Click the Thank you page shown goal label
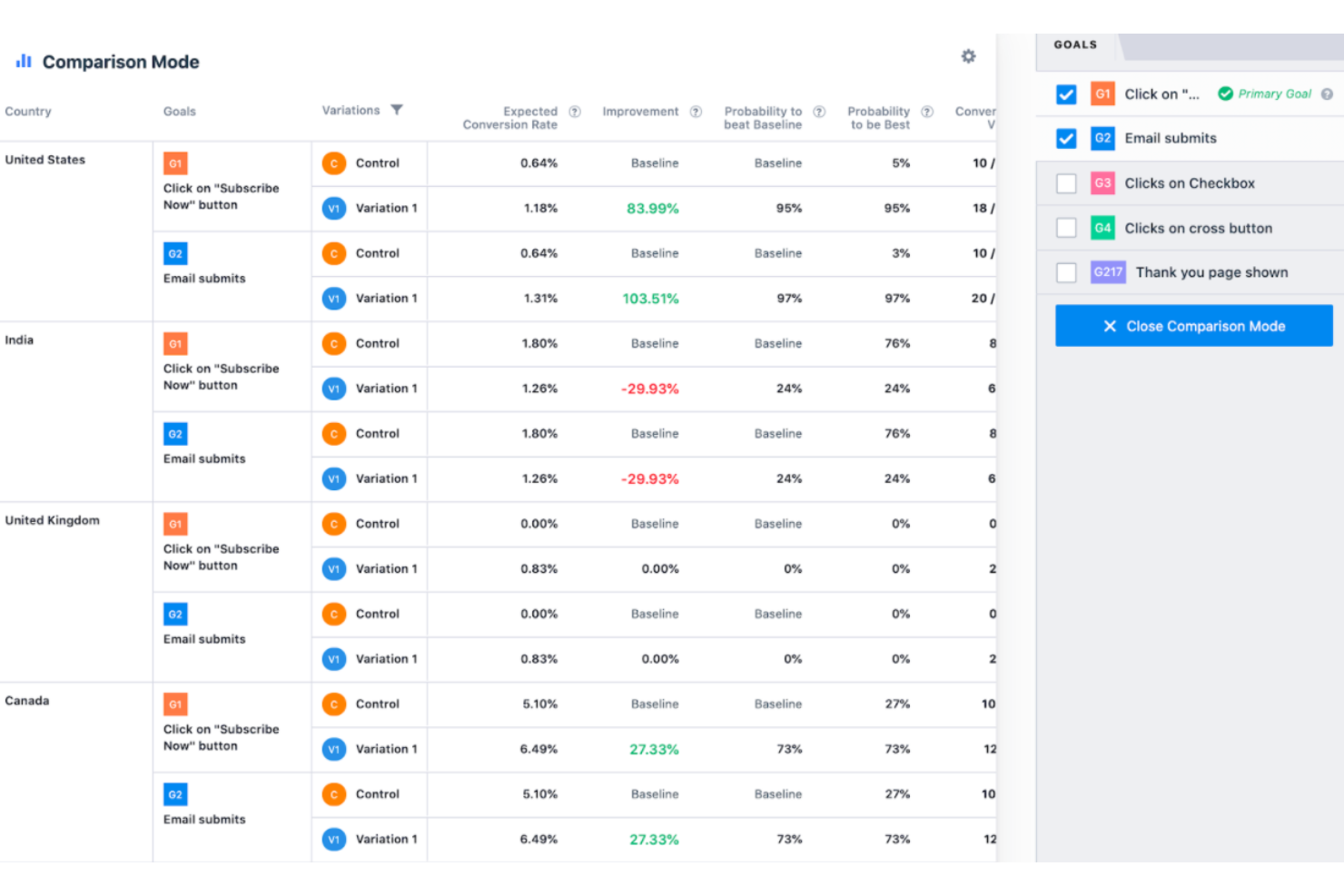Viewport: 1344px width, 896px height. (x=1211, y=272)
